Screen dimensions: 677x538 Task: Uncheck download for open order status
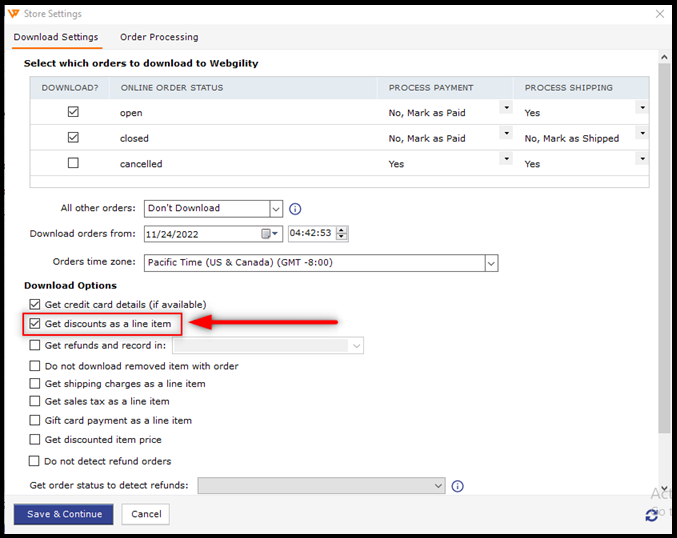(x=73, y=112)
